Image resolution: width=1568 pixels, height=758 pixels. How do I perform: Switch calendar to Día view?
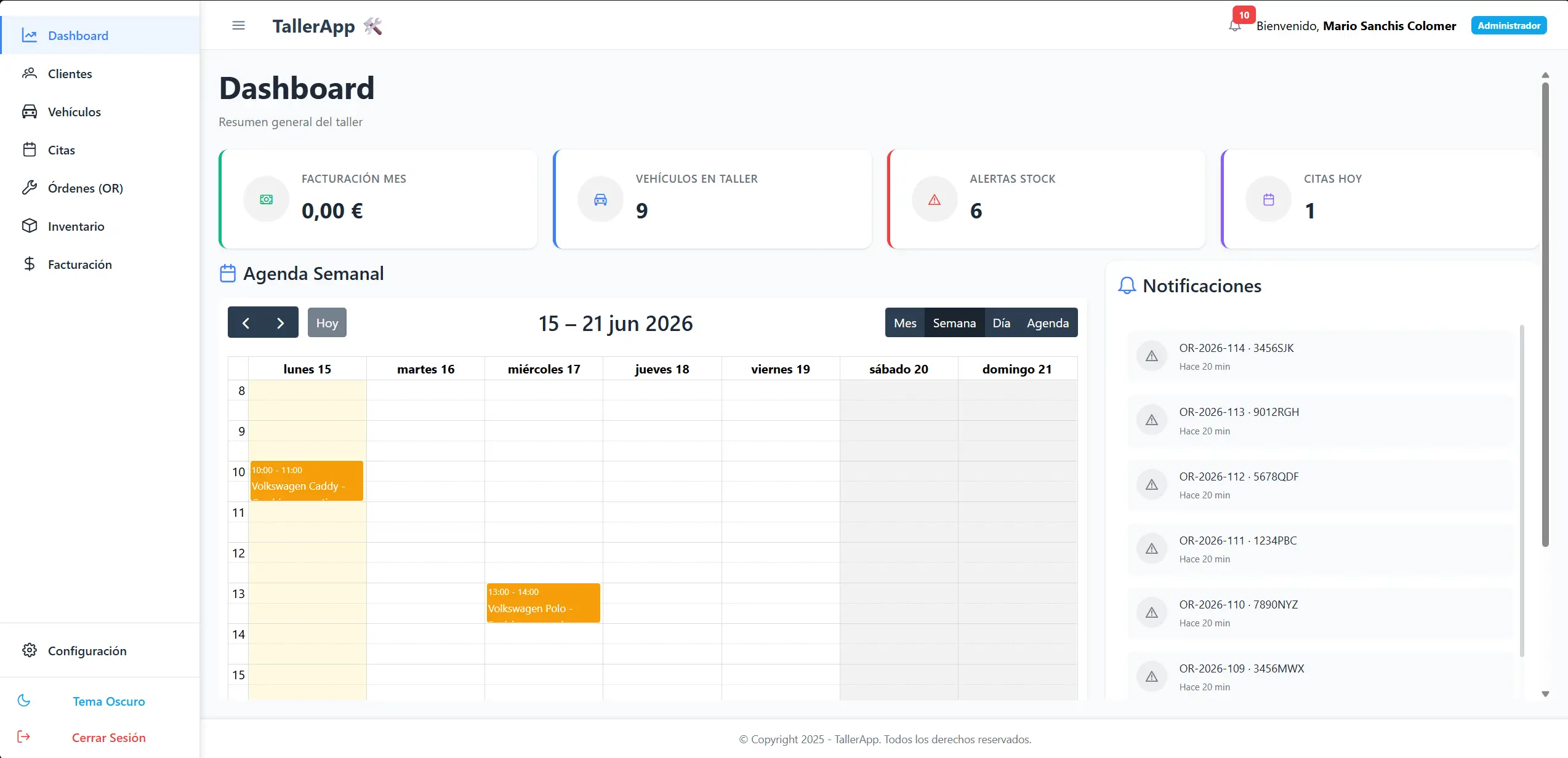[1001, 322]
